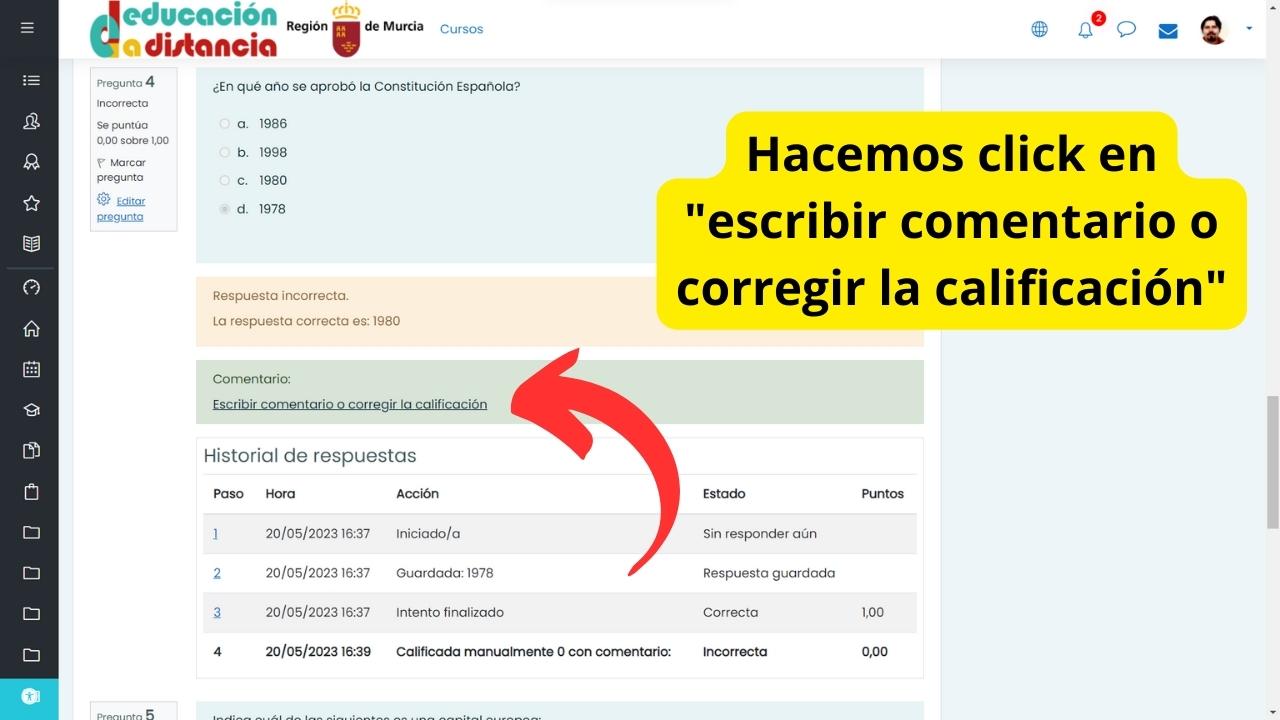Open the Editar pregunta link
Screen dimensions: 1280x720
(x=121, y=208)
